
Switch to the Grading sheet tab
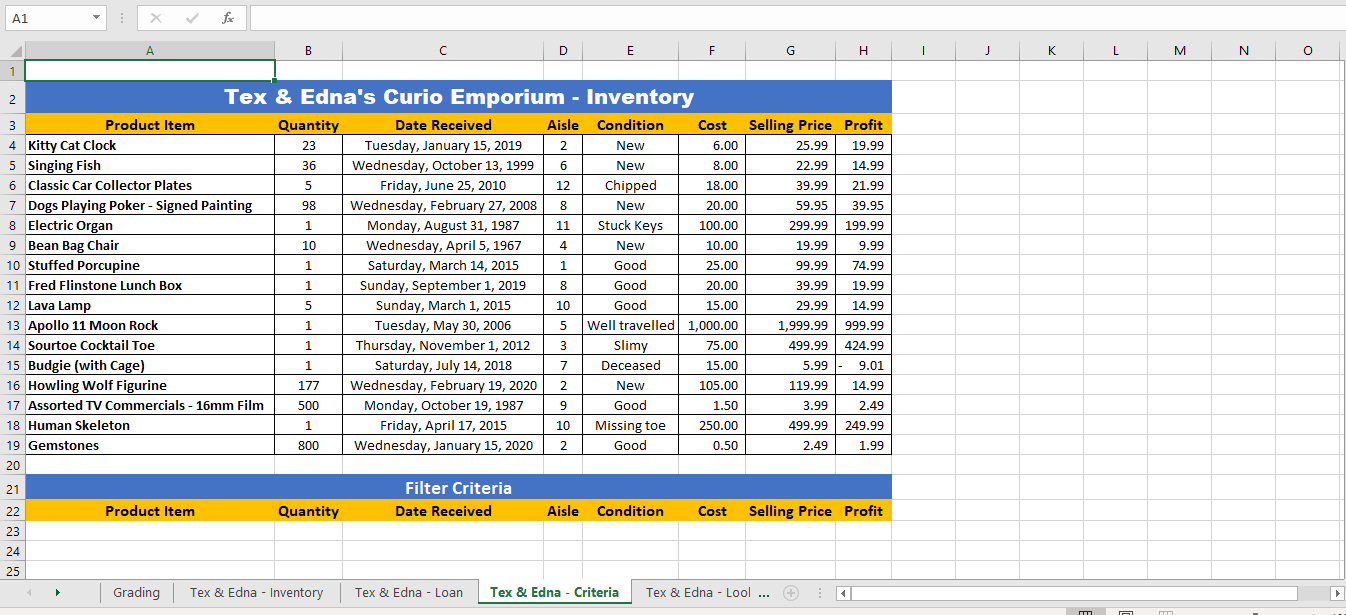coord(136,592)
